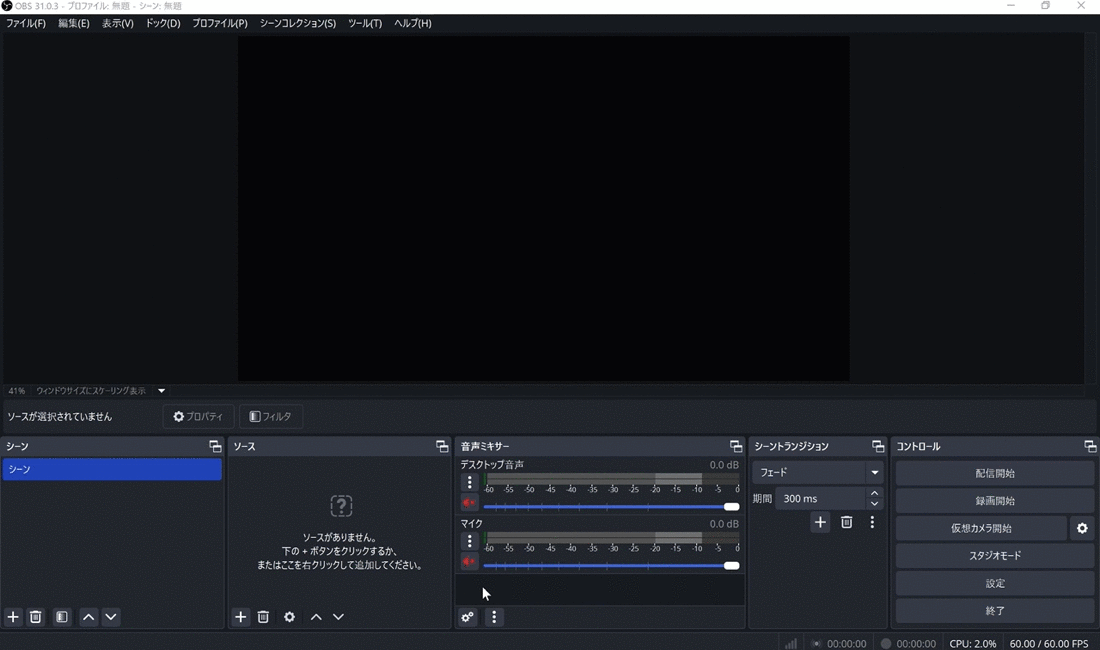The image size is (1100, 650).
Task: Add a transition with the plus icon
Action: pyautogui.click(x=820, y=522)
